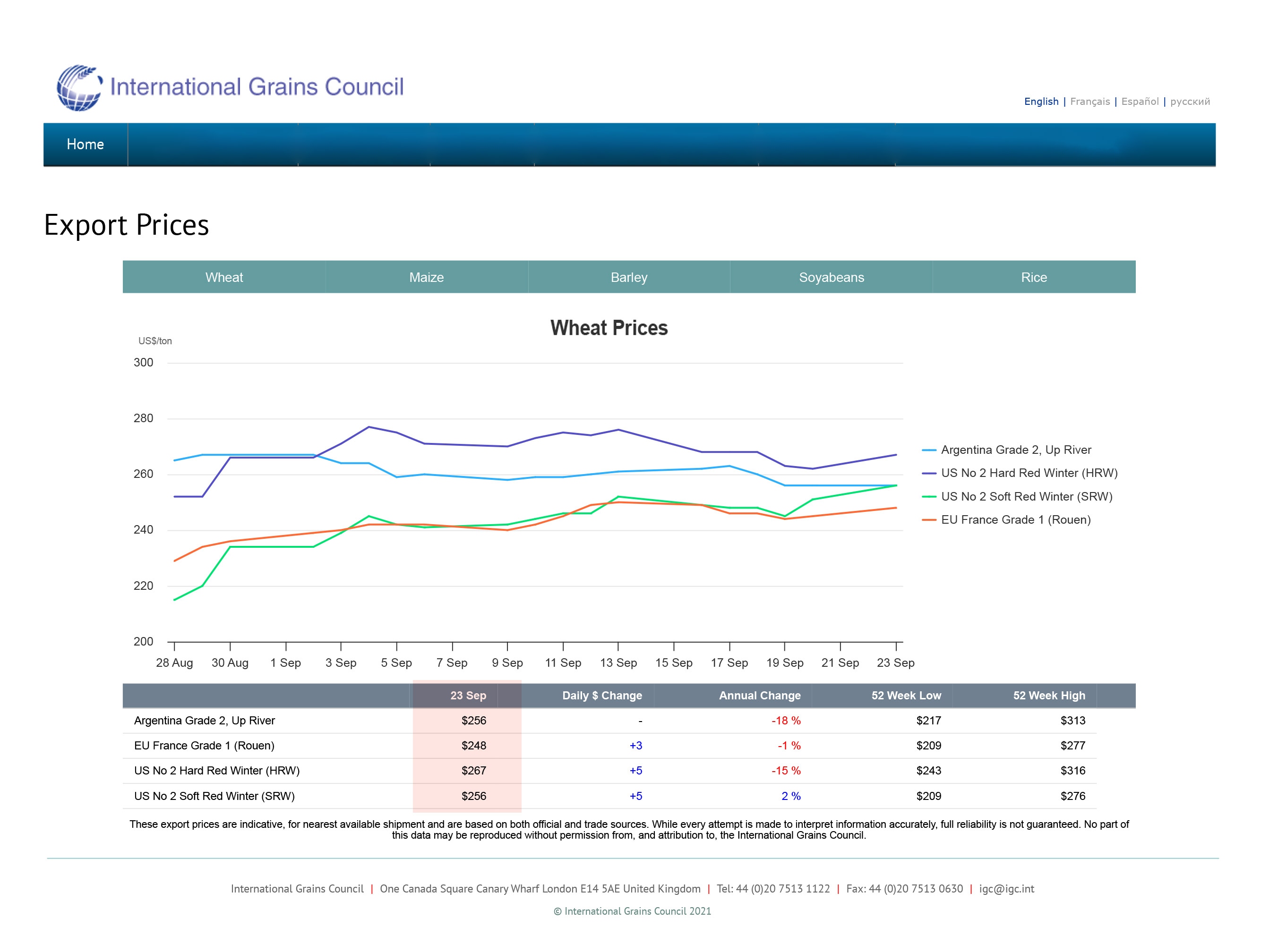The height and width of the screenshot is (952, 1278).
Task: Toggle US No 2 Hard Red Winter legend entry
Action: [1020, 473]
